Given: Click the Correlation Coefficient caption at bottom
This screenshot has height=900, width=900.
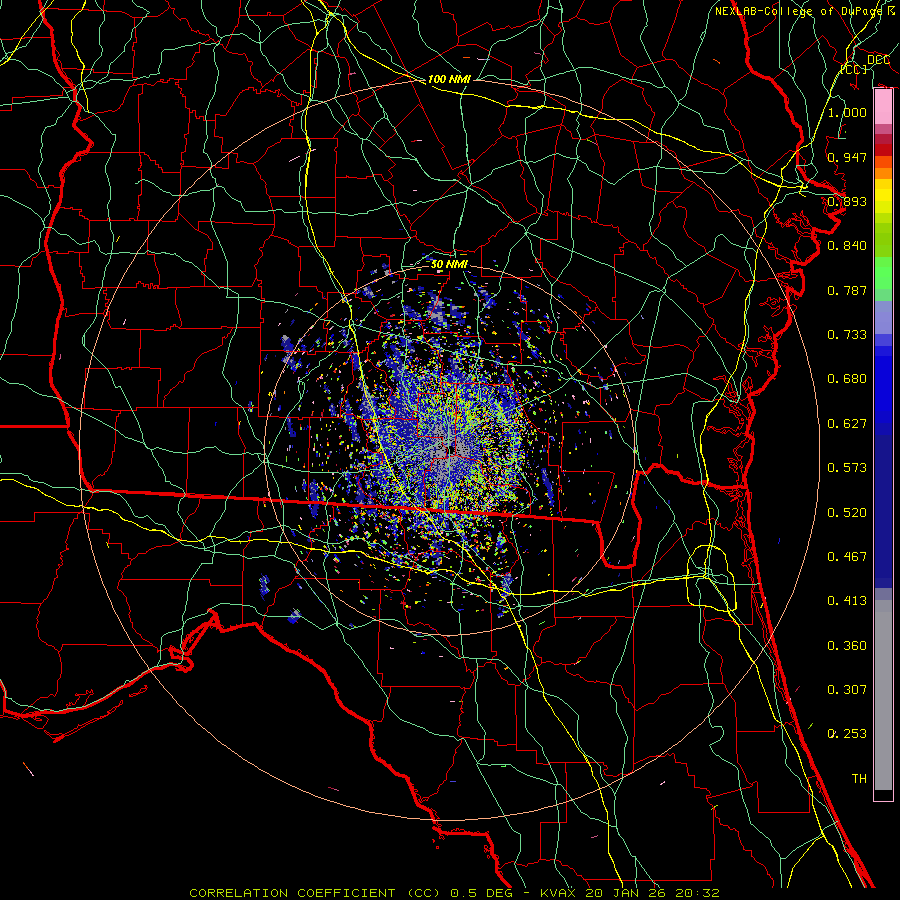Looking at the screenshot, I should [x=454, y=893].
